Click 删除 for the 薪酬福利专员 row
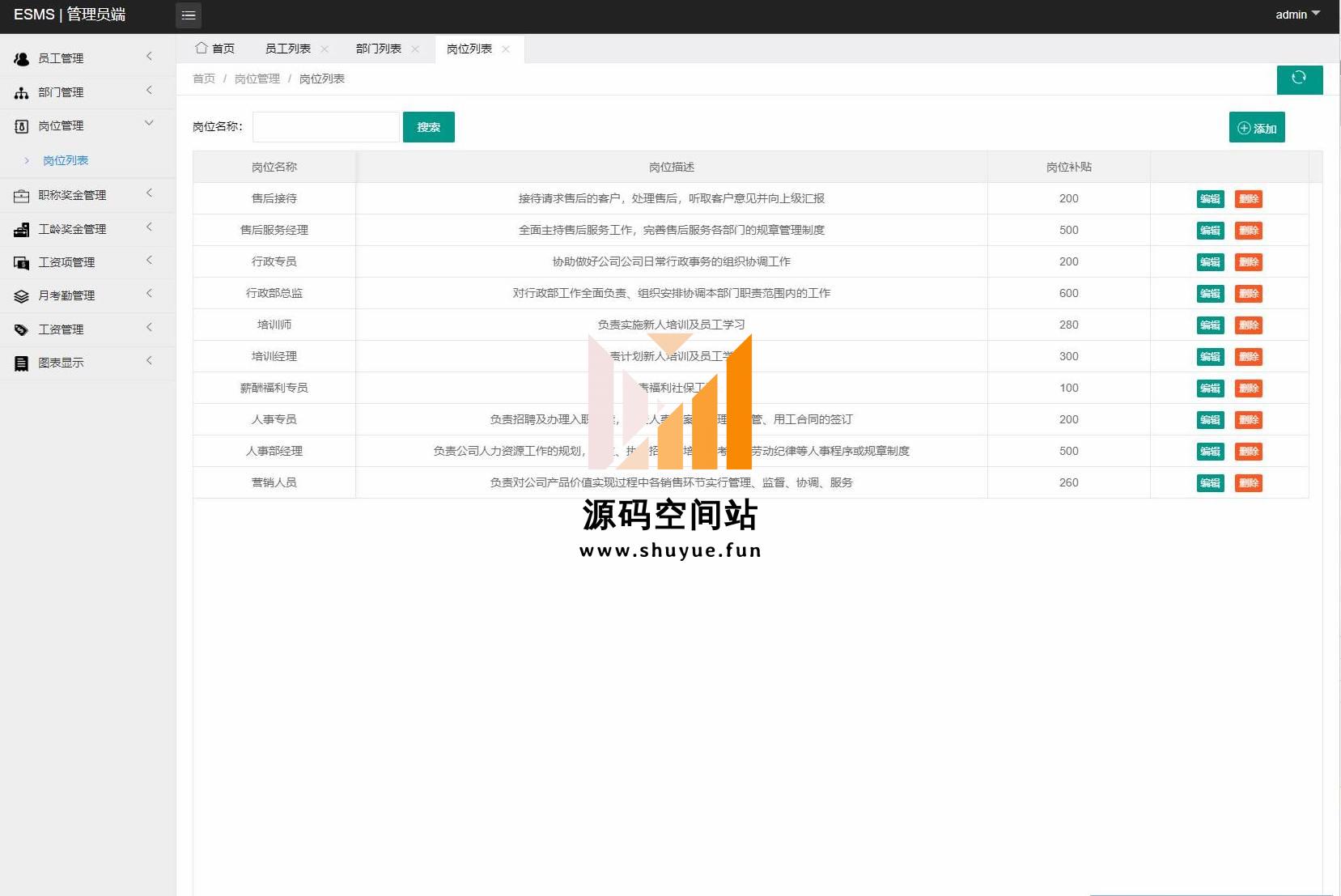This screenshot has width=1341, height=896. coord(1249,389)
